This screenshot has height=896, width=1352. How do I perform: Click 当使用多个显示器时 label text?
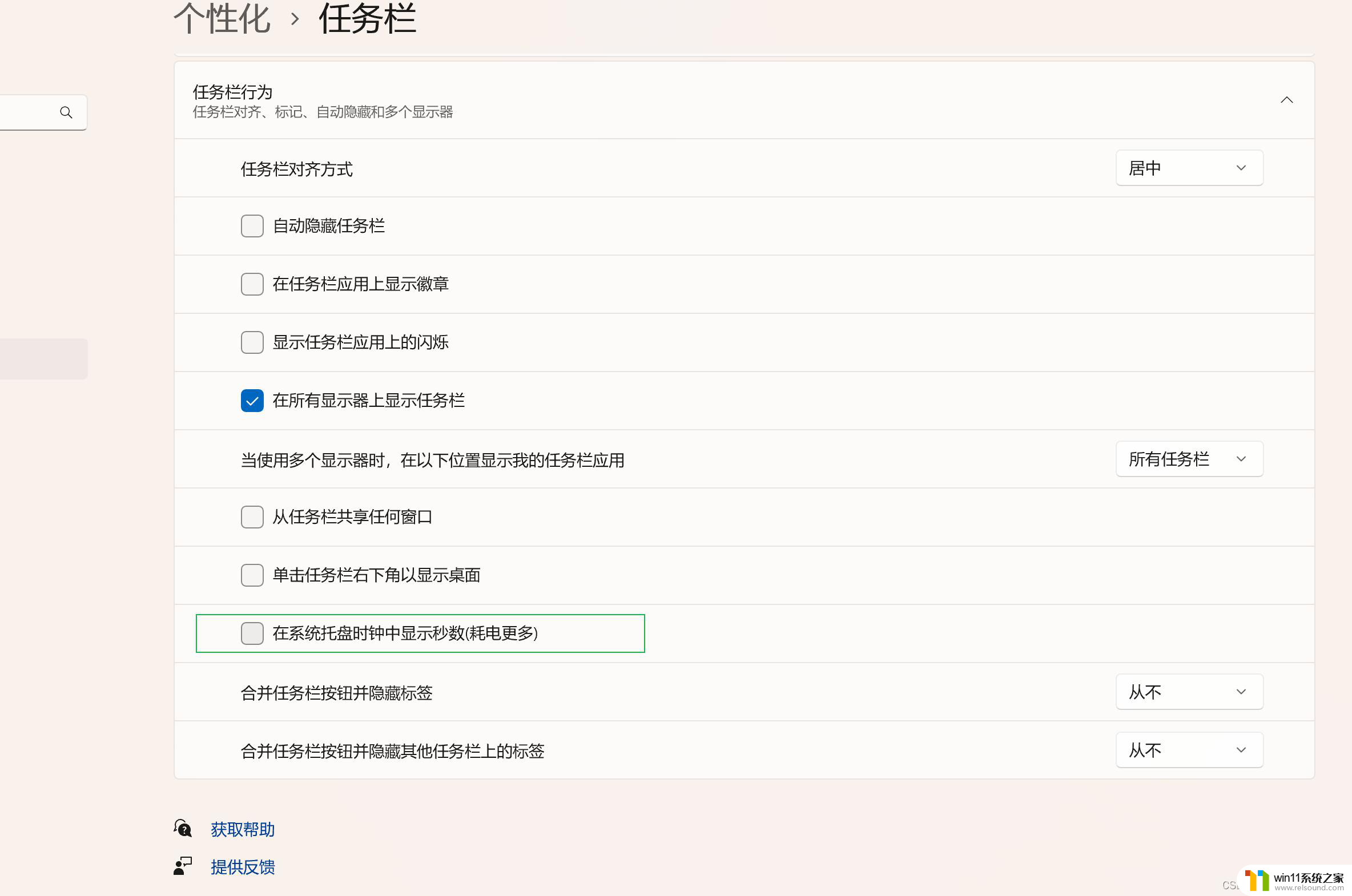(x=433, y=460)
